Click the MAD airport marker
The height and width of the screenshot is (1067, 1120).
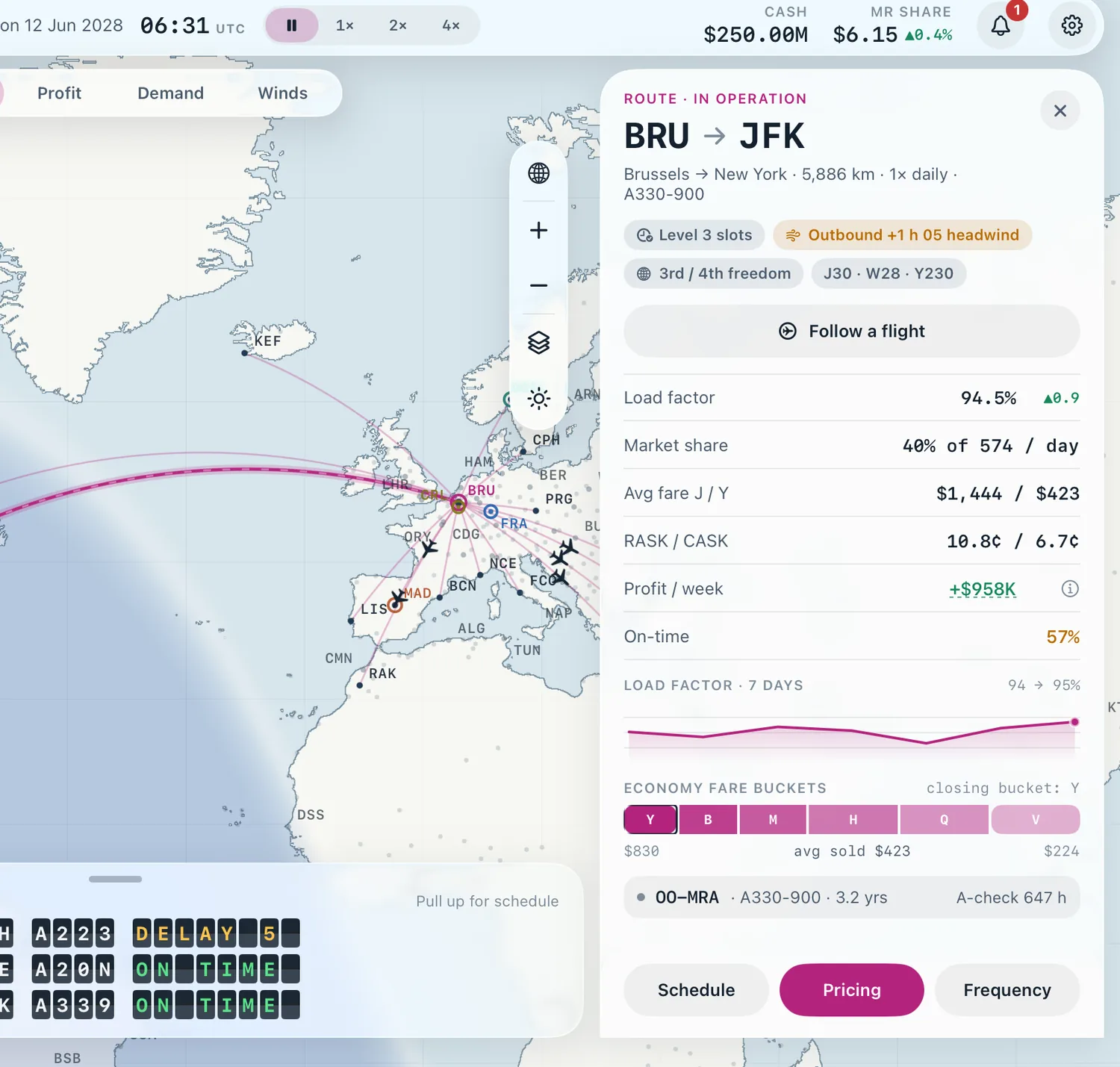point(395,605)
